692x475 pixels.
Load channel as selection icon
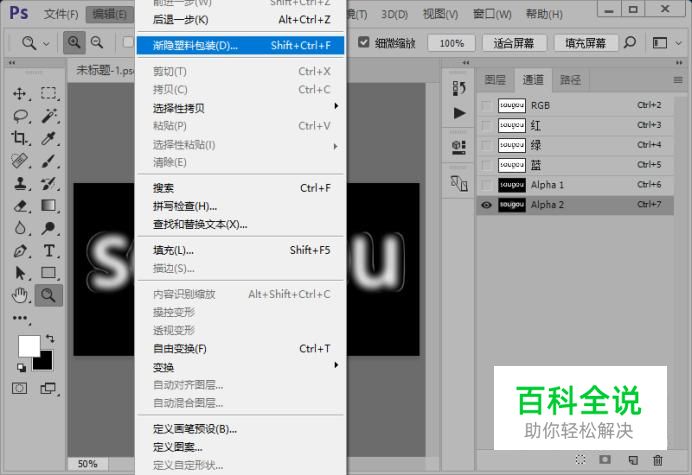pyautogui.click(x=580, y=460)
